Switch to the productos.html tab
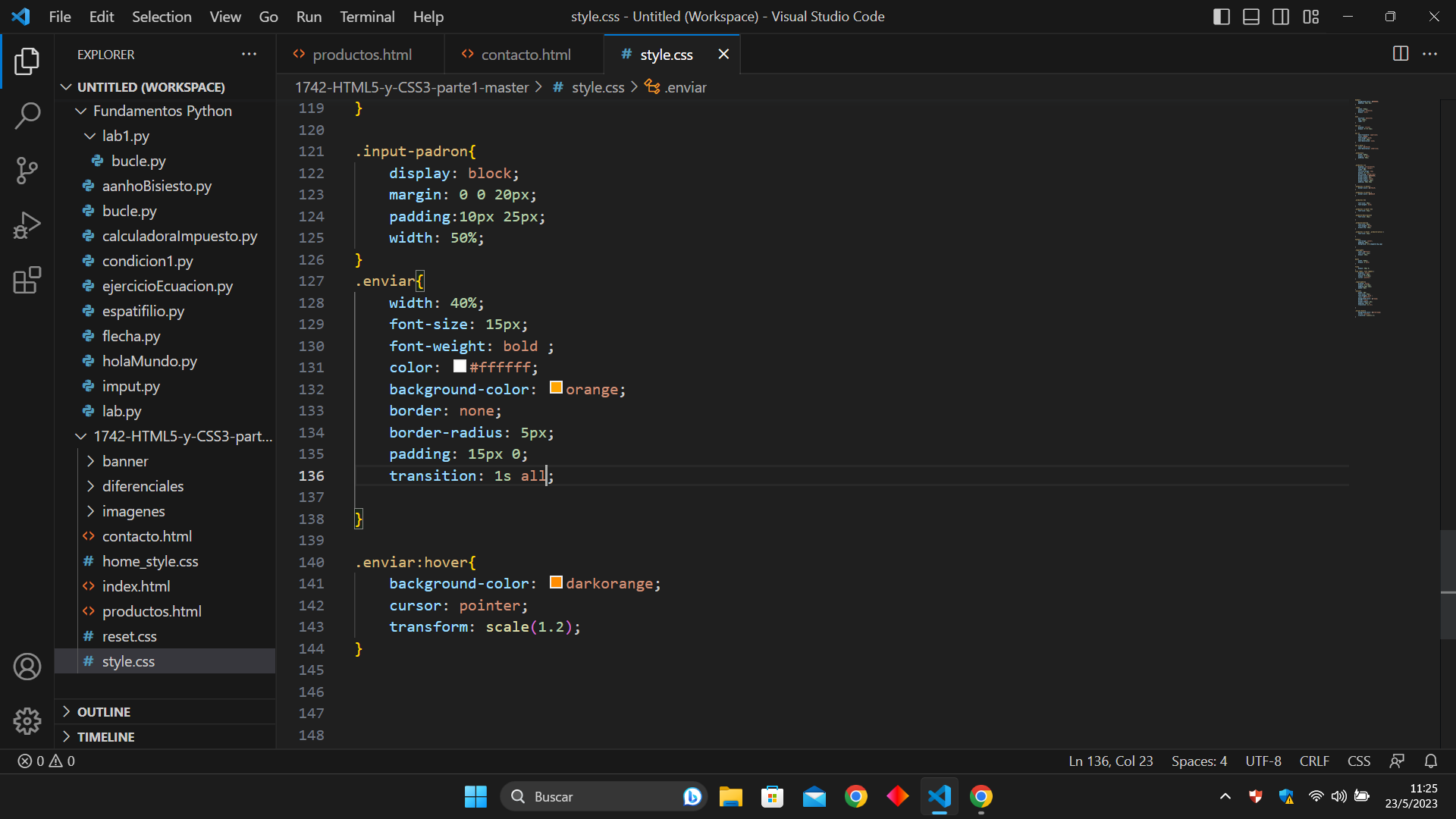 (x=361, y=55)
